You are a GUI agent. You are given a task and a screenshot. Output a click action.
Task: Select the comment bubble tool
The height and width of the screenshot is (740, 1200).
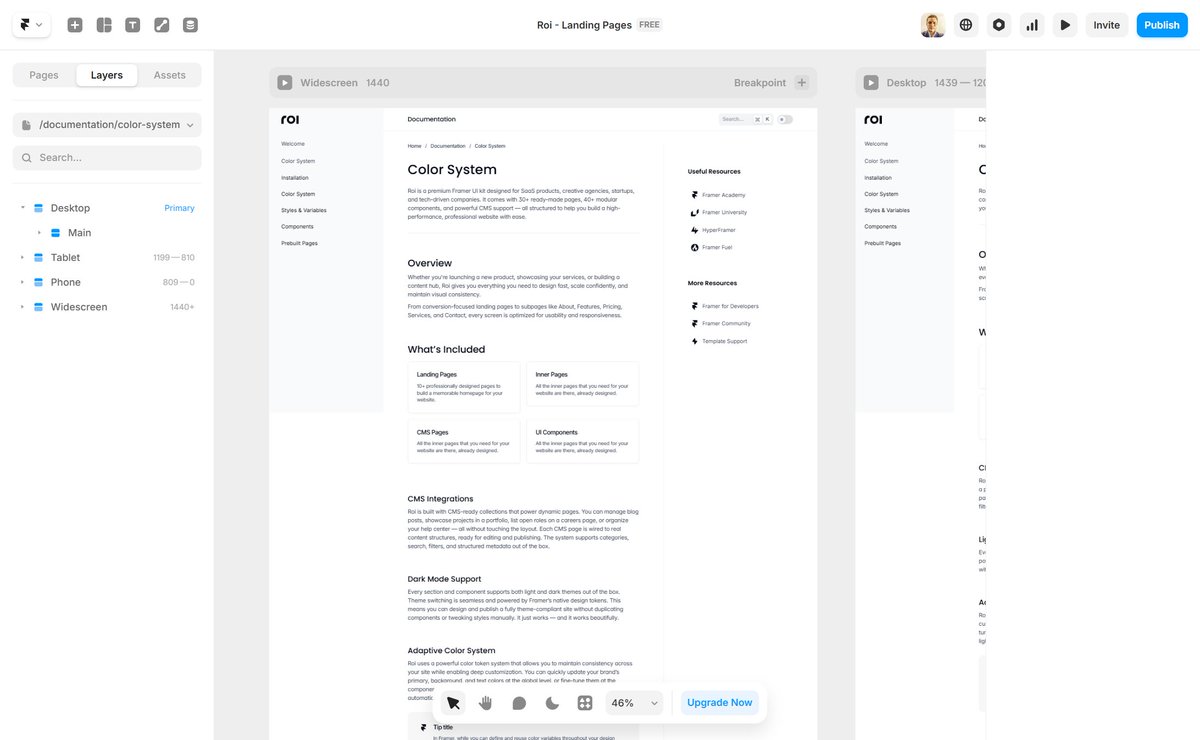519,703
